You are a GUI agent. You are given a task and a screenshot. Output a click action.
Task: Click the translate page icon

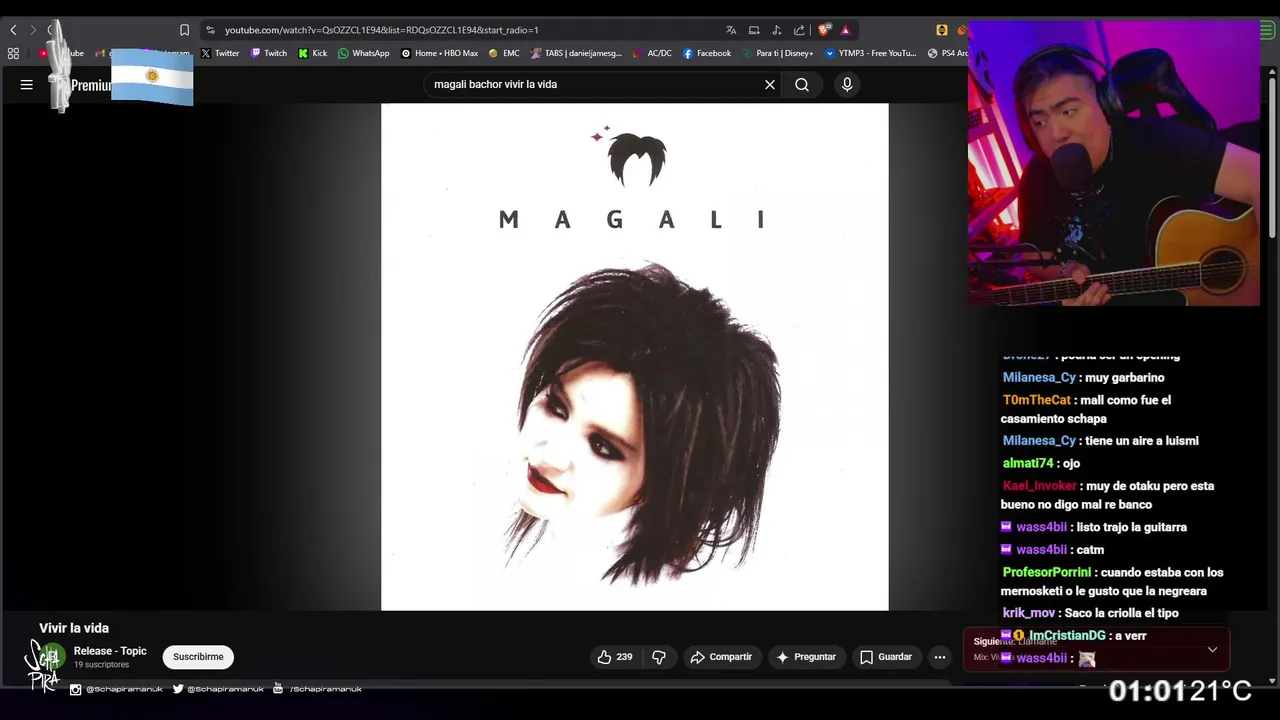click(x=731, y=30)
